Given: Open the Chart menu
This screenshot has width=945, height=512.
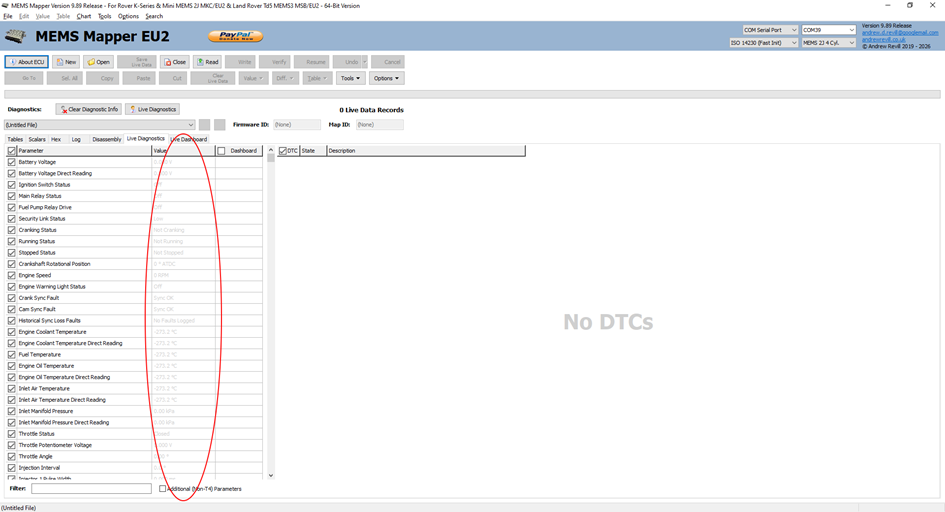Looking at the screenshot, I should [84, 16].
